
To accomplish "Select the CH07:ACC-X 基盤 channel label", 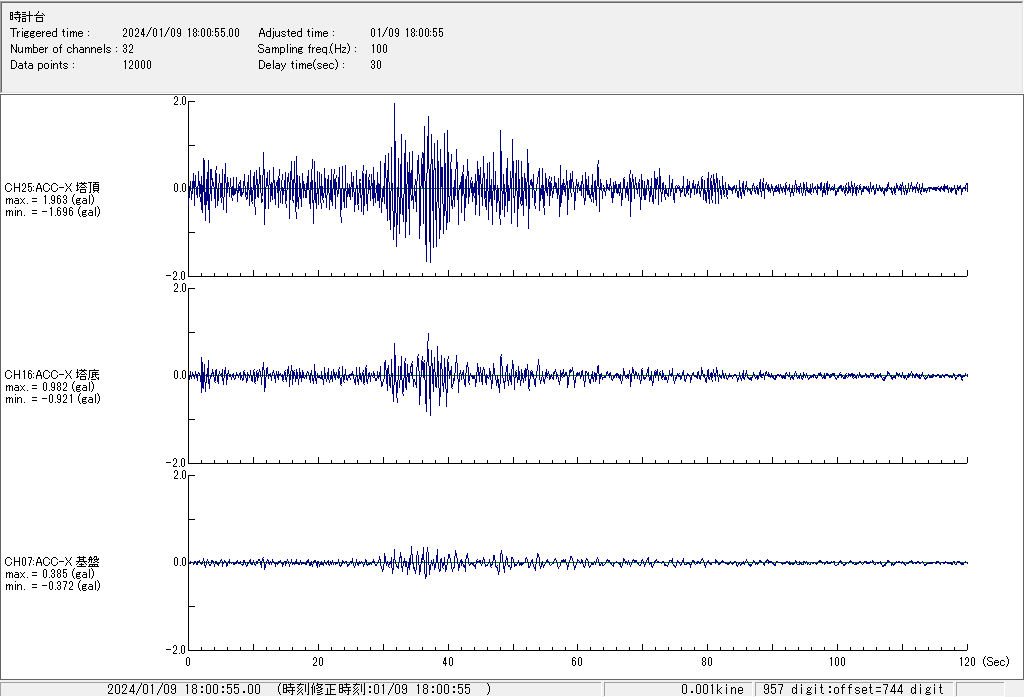I will [x=52, y=562].
